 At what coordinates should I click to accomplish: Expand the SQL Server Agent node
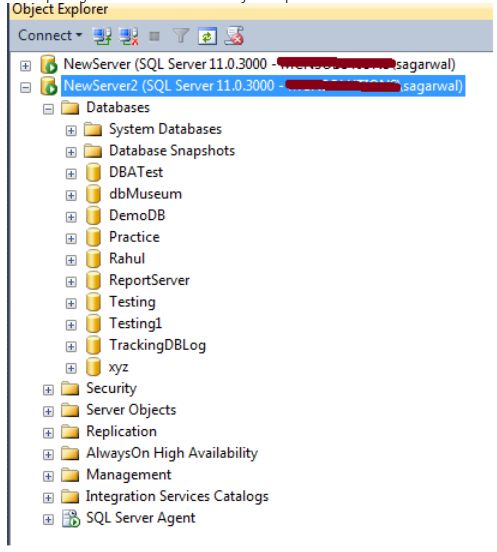pos(48,520)
